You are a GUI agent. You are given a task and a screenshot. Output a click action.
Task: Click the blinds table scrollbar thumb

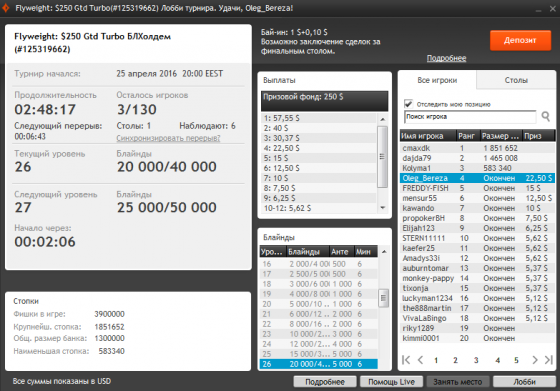tap(383, 298)
